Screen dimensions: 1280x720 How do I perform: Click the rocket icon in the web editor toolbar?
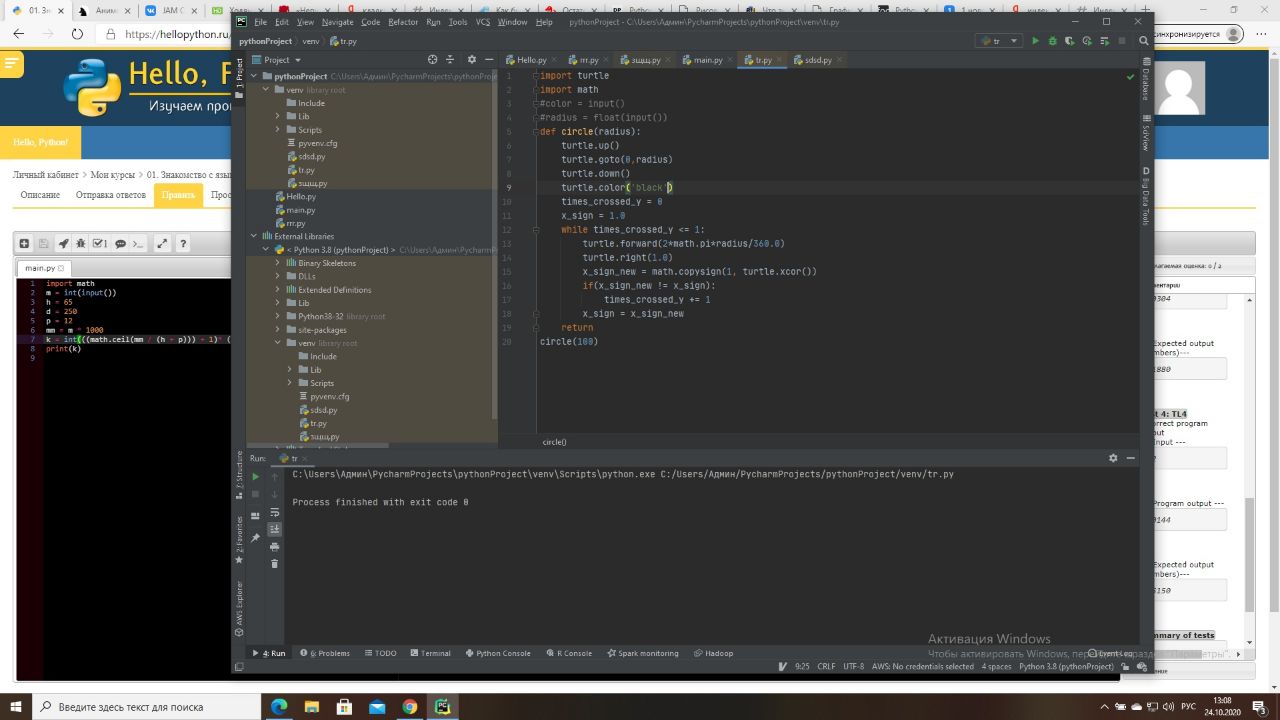coord(63,243)
